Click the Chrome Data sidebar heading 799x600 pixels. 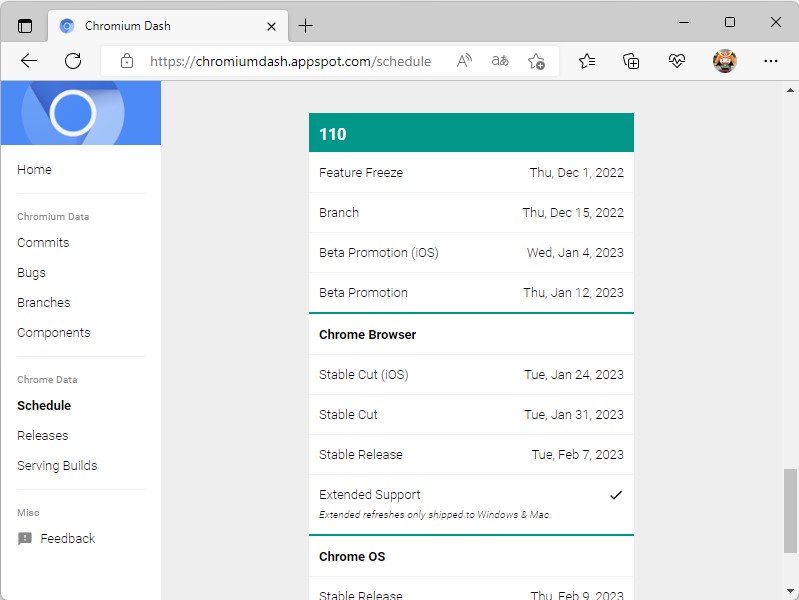coord(47,379)
